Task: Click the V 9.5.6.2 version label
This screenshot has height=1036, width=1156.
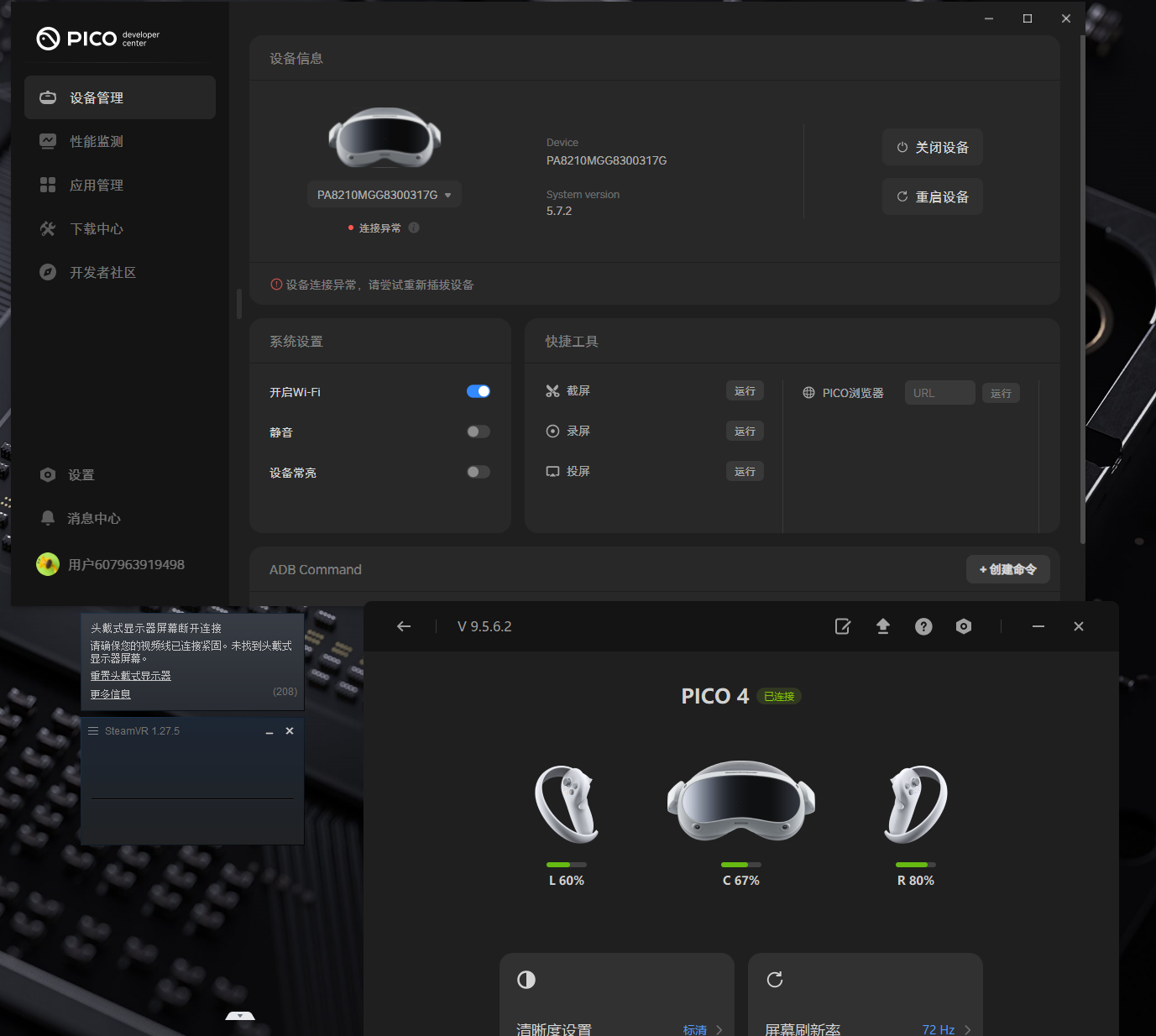Action: click(x=484, y=626)
